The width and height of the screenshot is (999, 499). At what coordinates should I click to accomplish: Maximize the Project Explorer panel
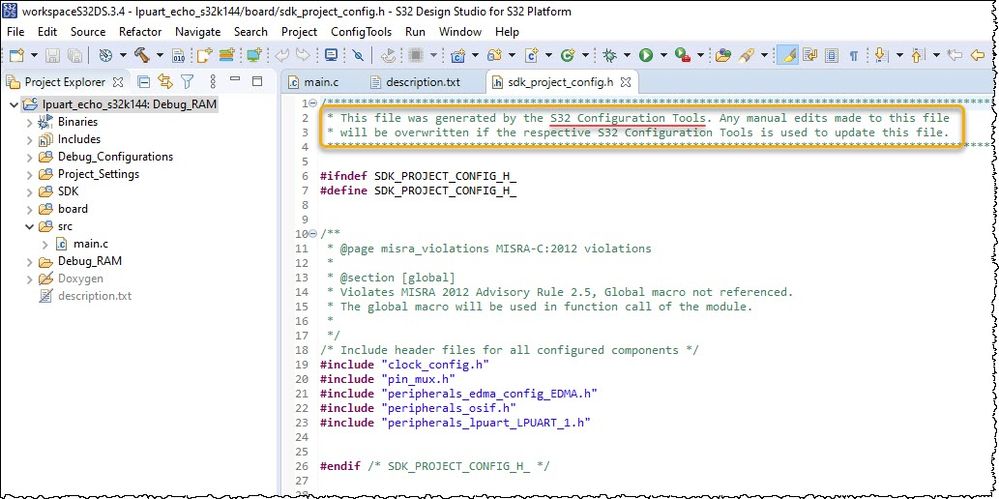(257, 81)
